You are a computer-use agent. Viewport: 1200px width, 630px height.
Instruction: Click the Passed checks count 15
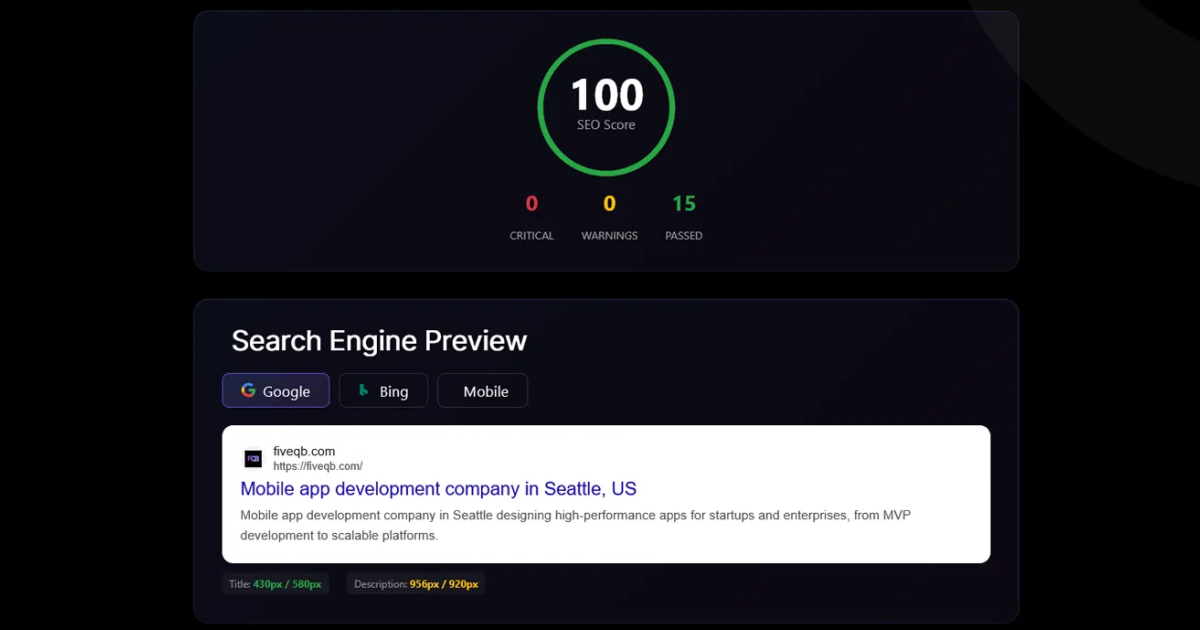click(684, 204)
